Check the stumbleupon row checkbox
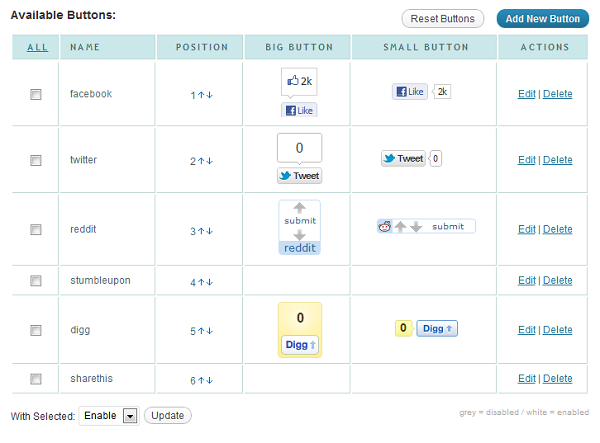Viewport: 600px width, 443px height. coord(36,281)
